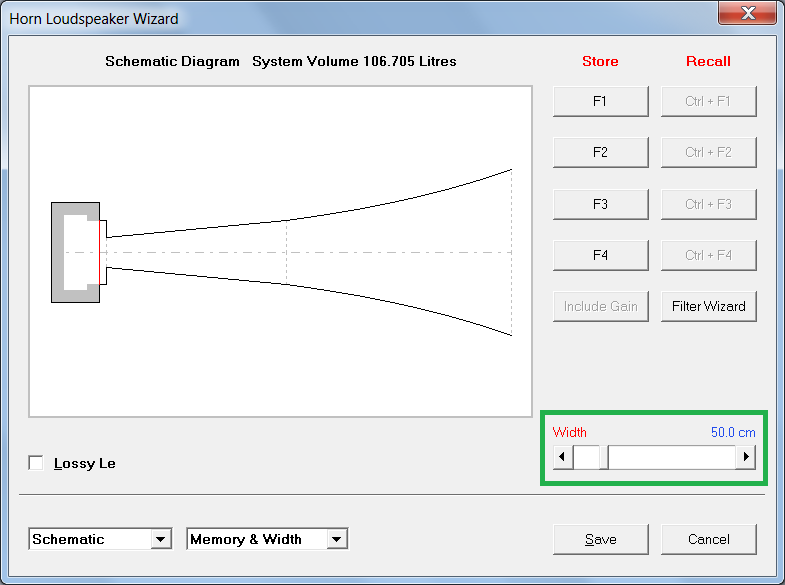Store settings with the F2 button
Image resolution: width=785 pixels, height=585 pixels.
pos(601,153)
